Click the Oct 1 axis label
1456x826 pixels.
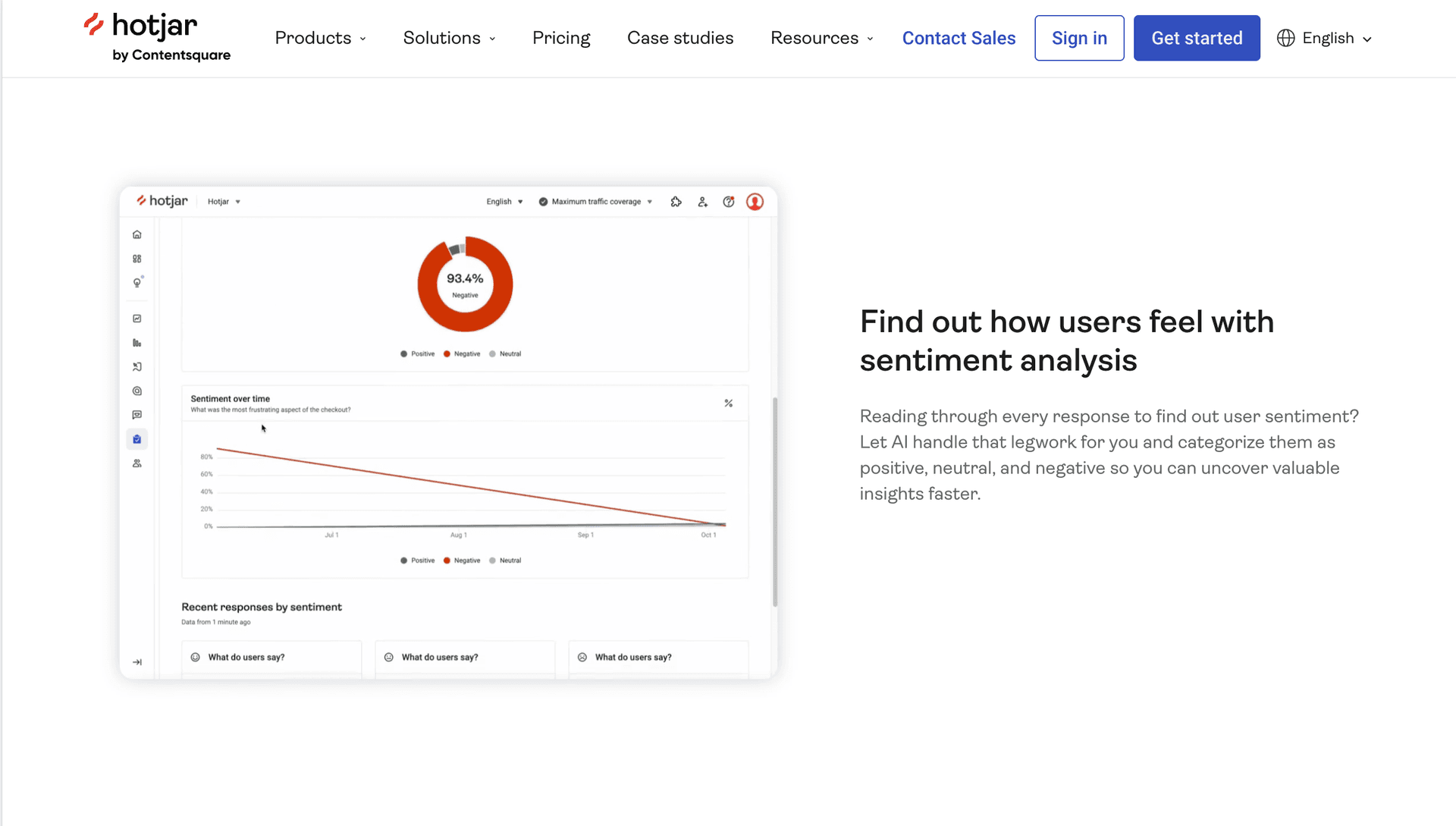pyautogui.click(x=708, y=535)
